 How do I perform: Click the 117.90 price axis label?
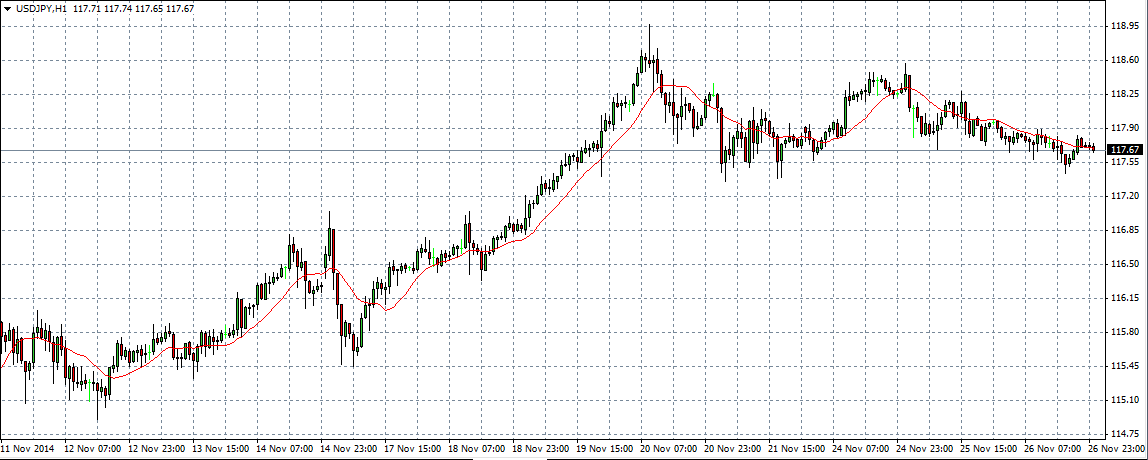click(1125, 128)
